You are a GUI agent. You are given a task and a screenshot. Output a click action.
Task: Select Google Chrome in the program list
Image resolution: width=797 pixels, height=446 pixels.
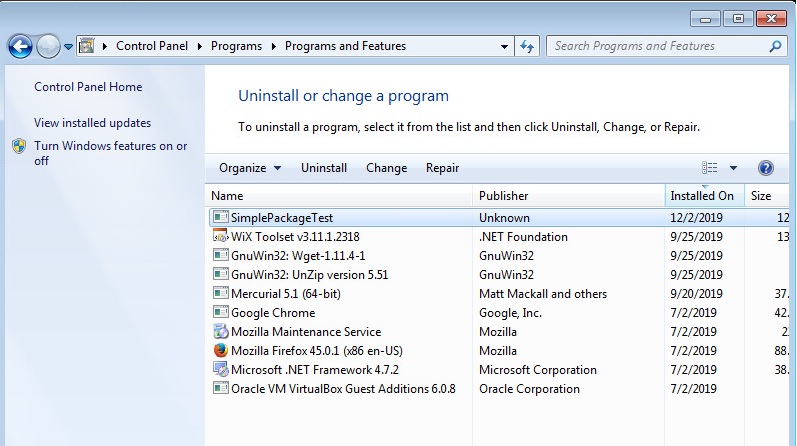coord(273,313)
